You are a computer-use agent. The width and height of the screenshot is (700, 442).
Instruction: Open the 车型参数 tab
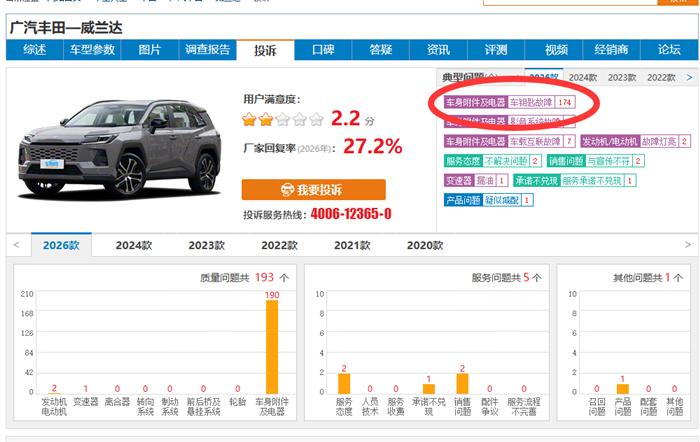91,50
